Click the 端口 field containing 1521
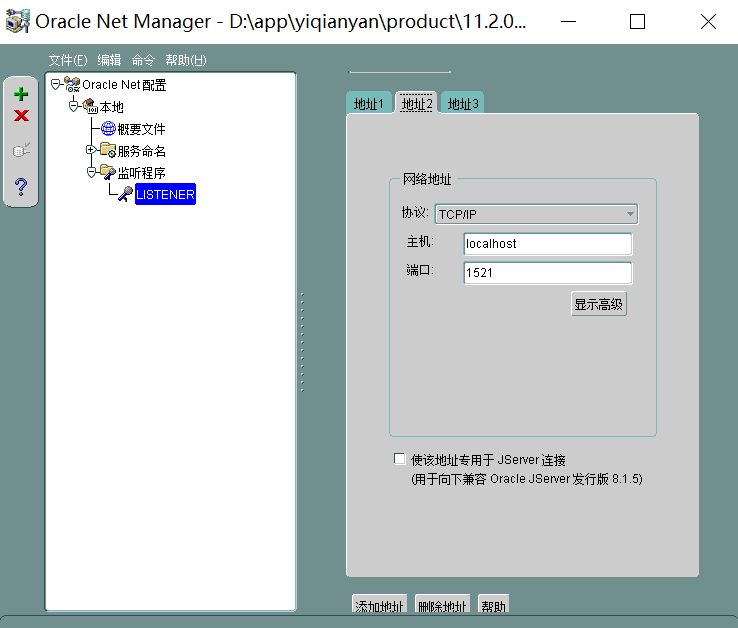 point(548,273)
